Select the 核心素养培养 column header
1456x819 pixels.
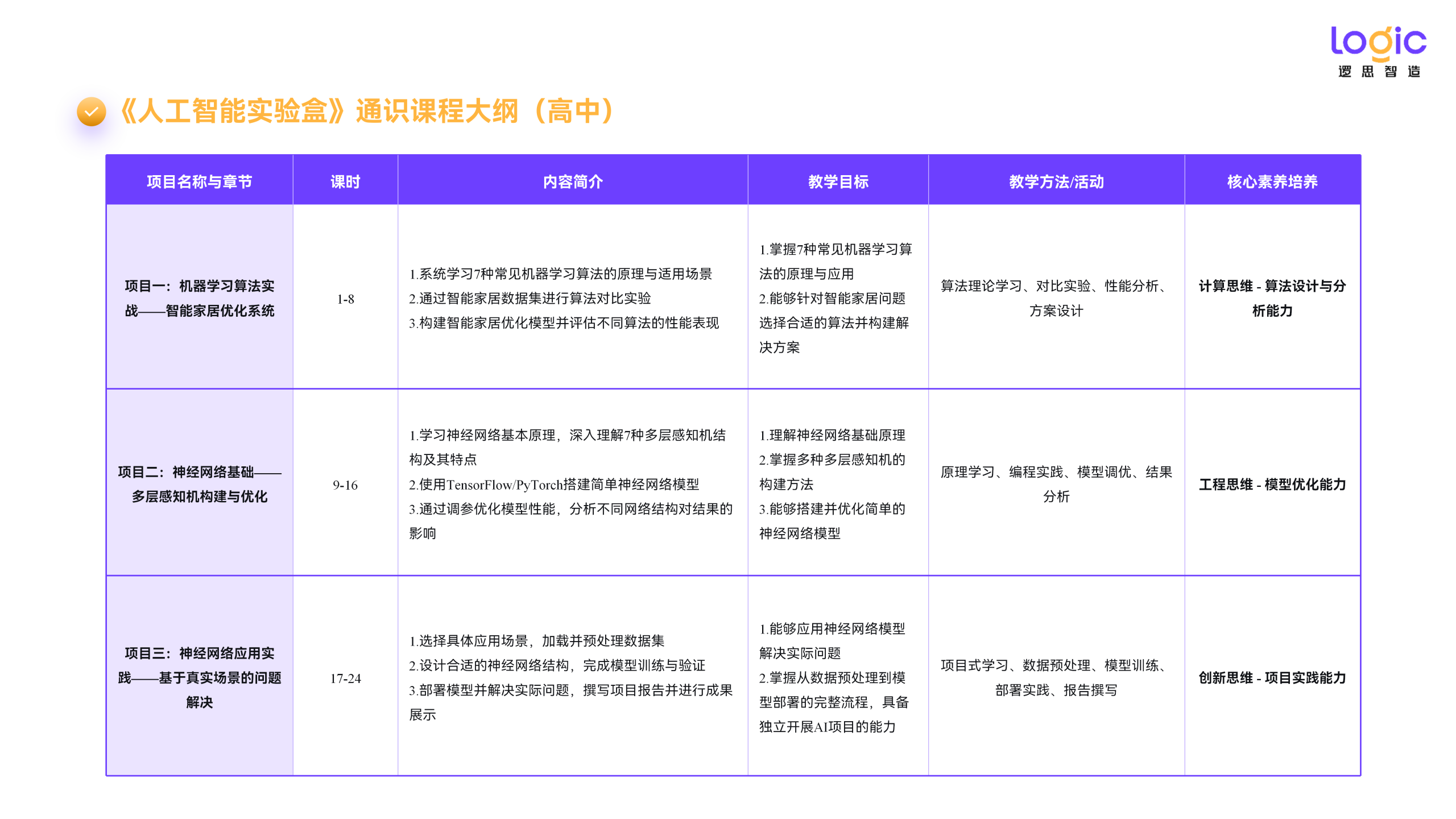(1272, 181)
